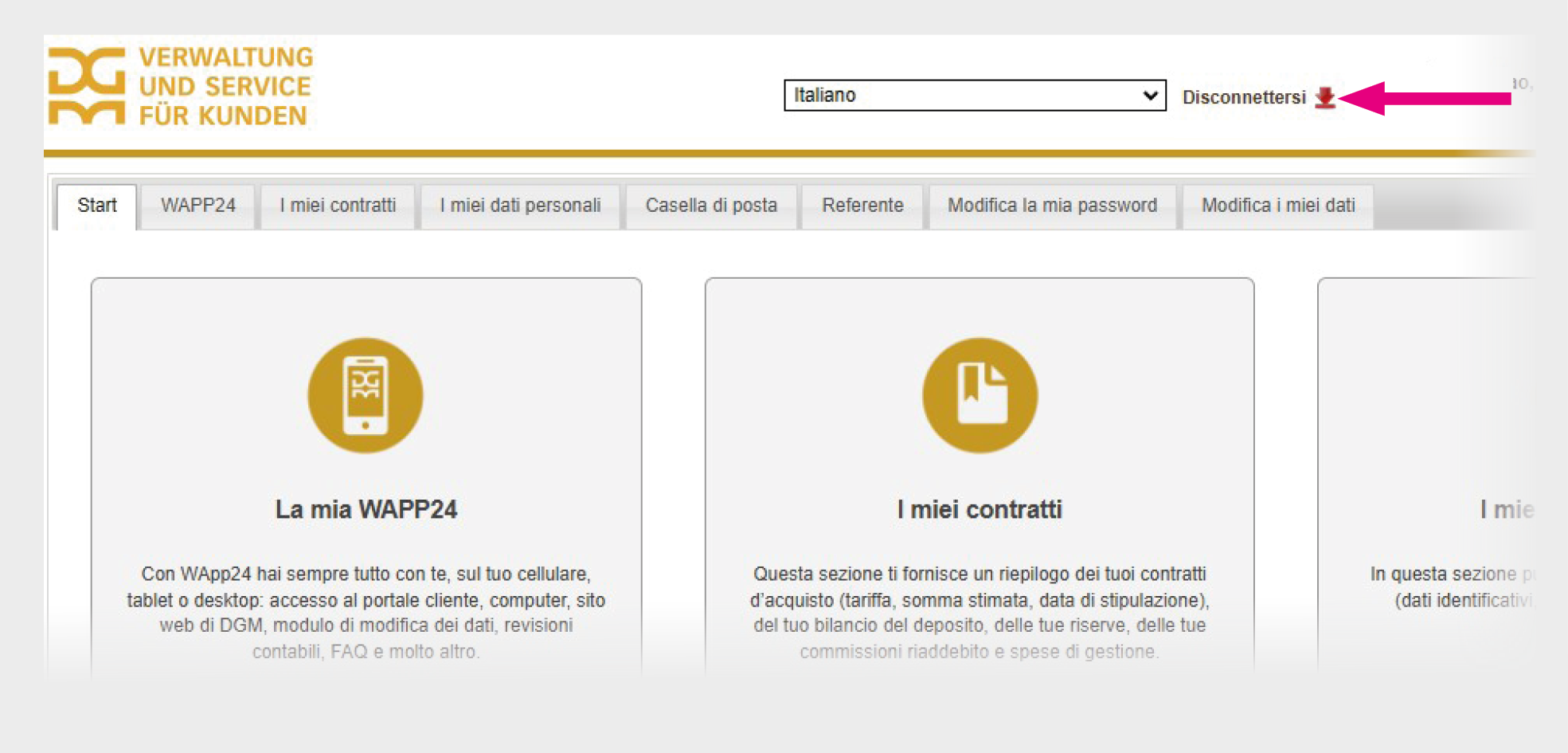Select the 'Modifica i miei dati' tab
Image resolution: width=1568 pixels, height=753 pixels.
click(x=1278, y=206)
